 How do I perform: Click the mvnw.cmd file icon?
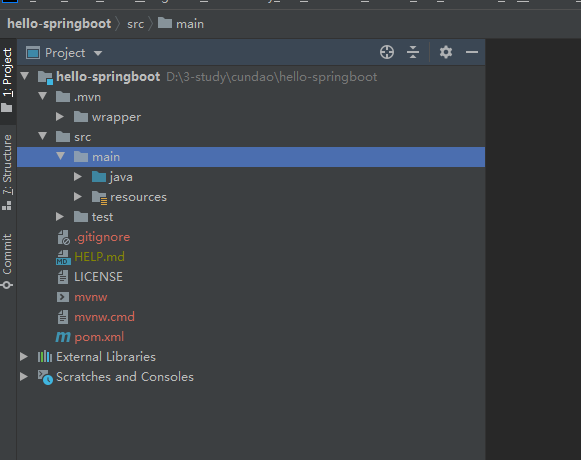click(63, 317)
